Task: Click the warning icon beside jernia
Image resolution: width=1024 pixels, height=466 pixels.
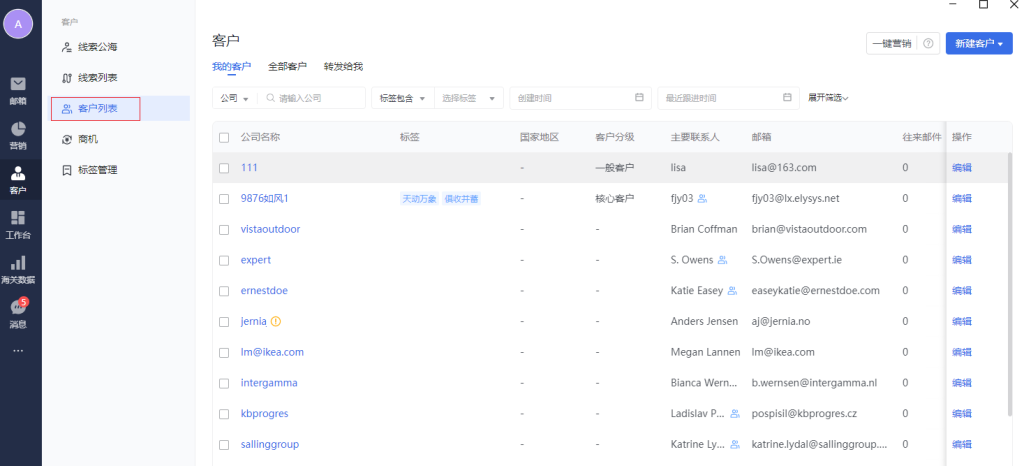Action: tap(276, 322)
